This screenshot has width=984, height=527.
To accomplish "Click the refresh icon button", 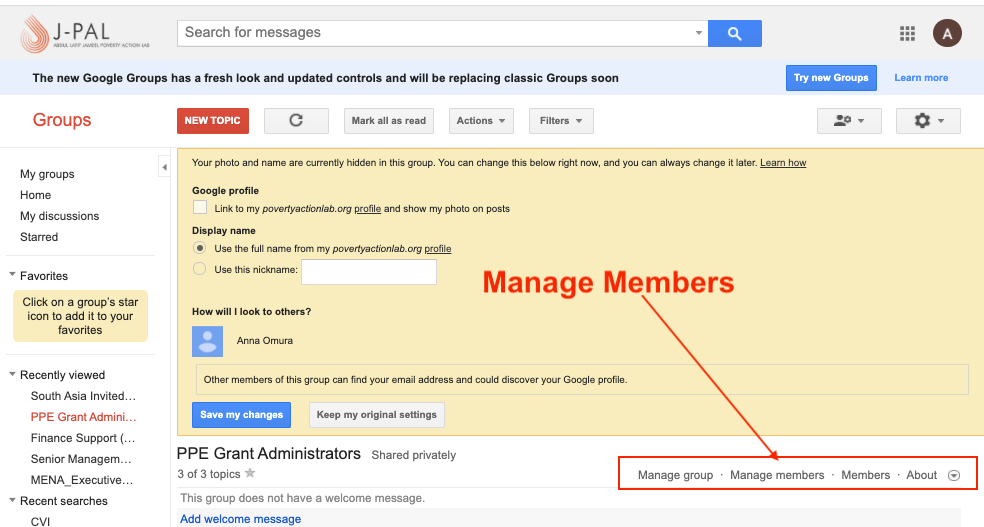I will tap(296, 120).
